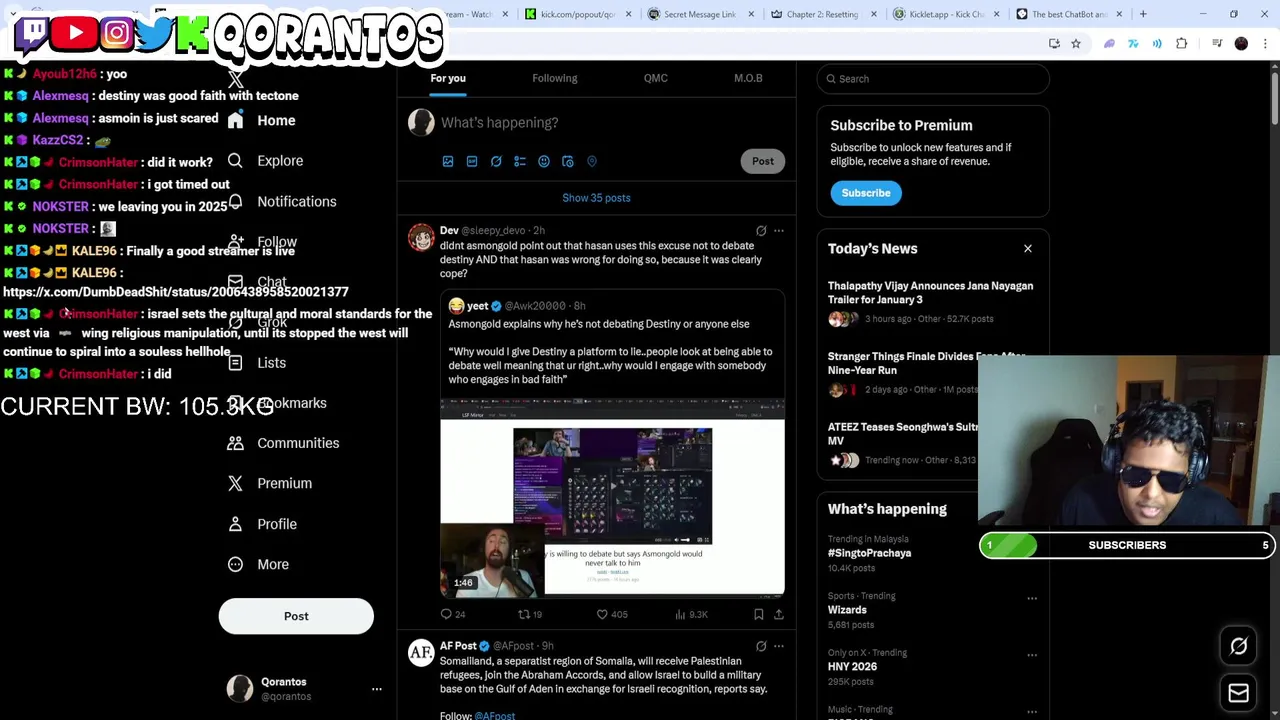
Task: Dismiss the Today's News panel
Action: (1027, 248)
